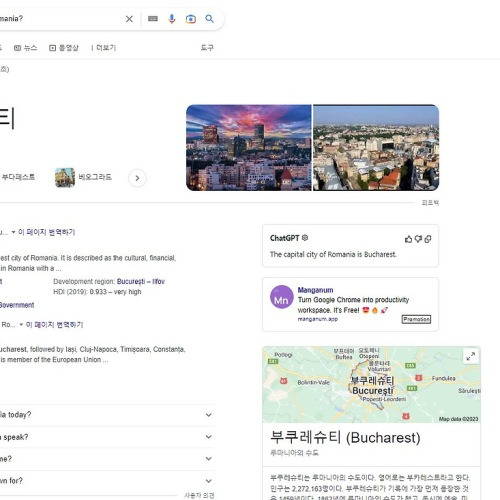Click inside the search query field

pos(60,19)
